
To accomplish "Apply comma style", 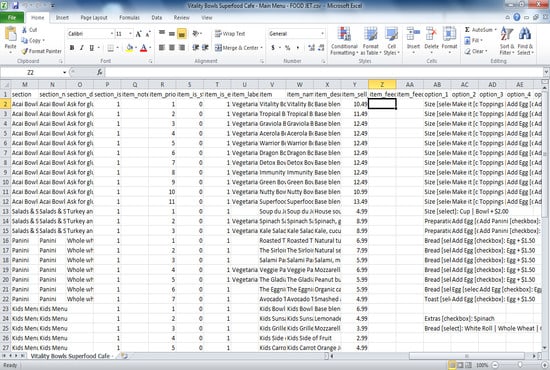I will coord(298,48).
